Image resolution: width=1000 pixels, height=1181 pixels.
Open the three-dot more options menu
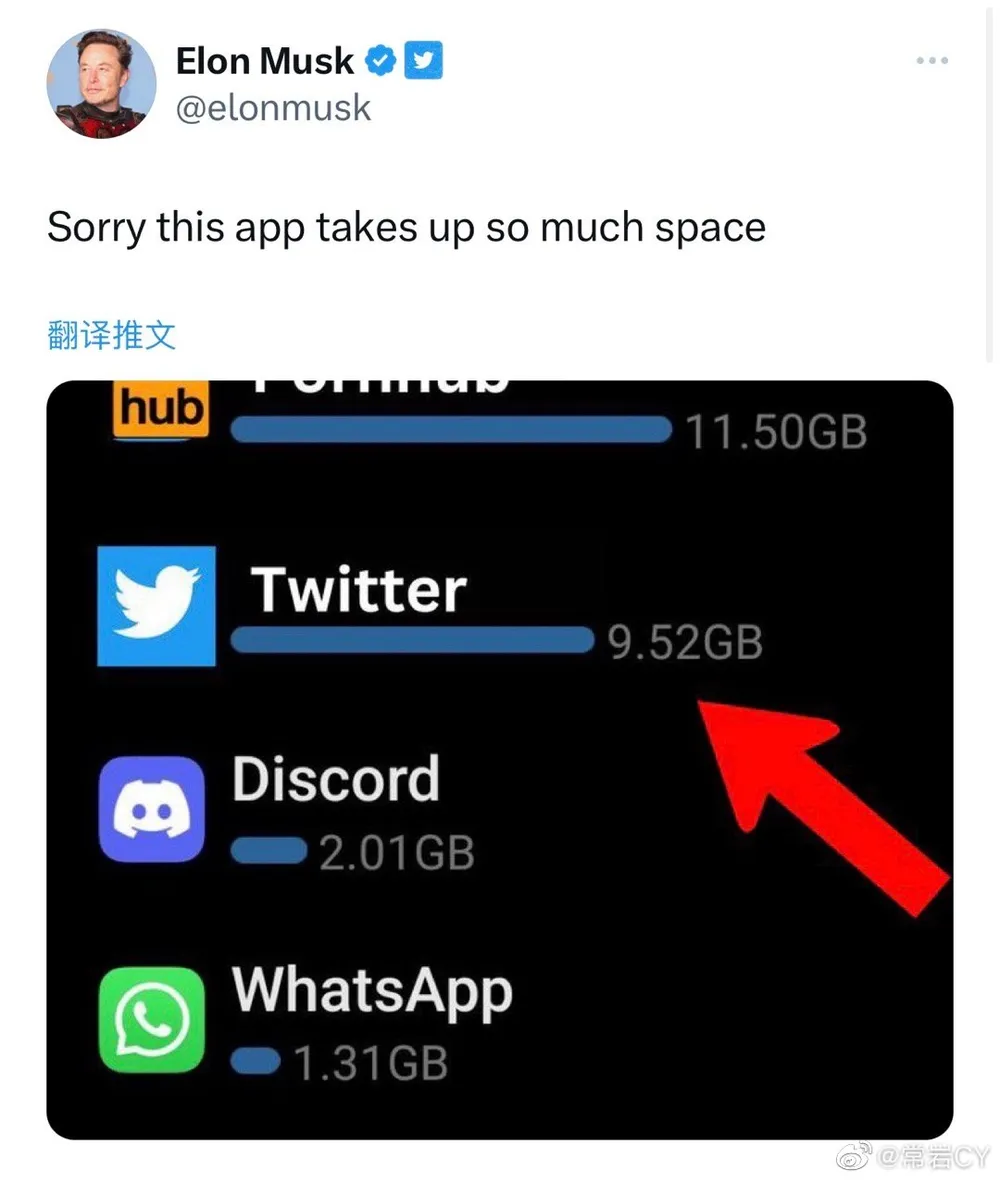point(931,60)
